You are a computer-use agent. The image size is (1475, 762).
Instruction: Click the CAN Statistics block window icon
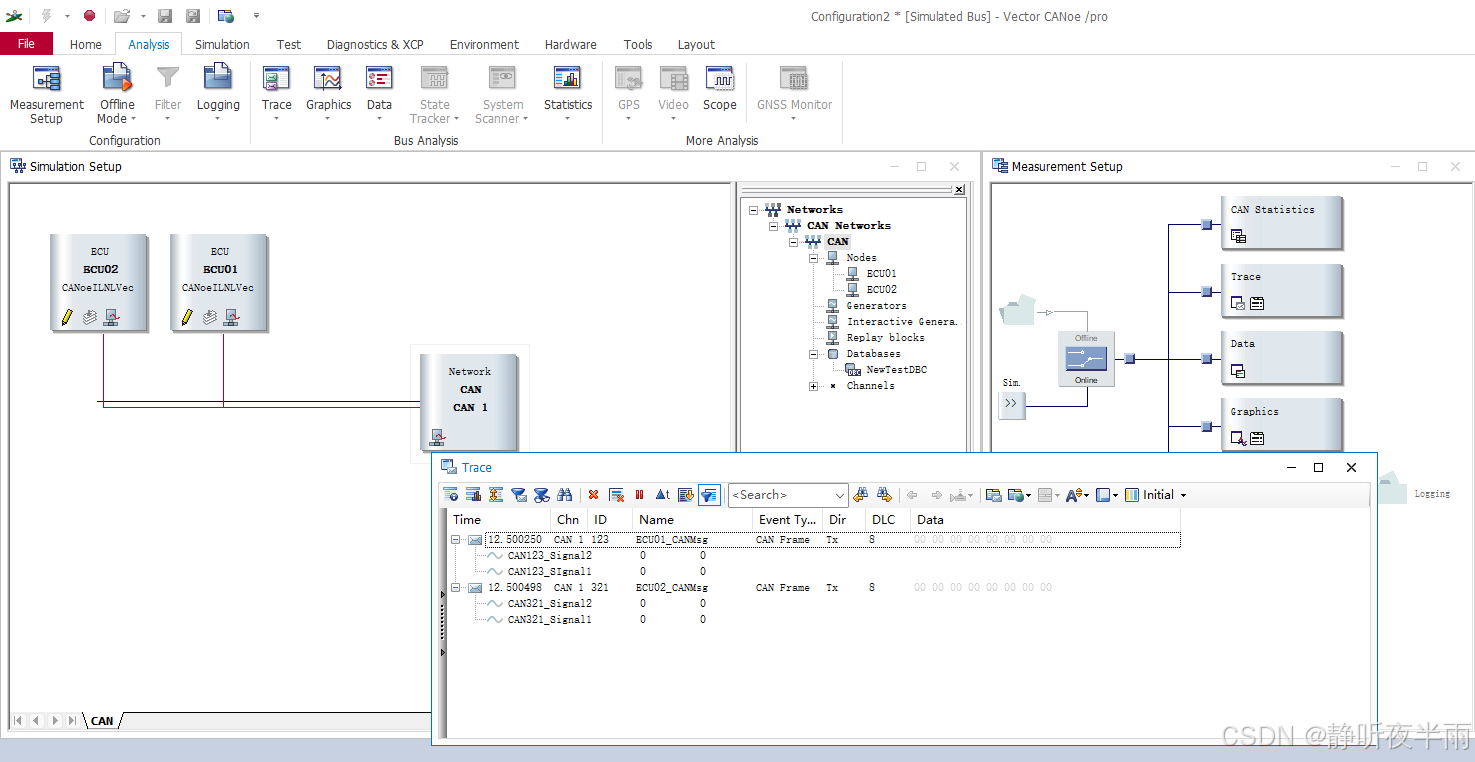click(x=1238, y=237)
